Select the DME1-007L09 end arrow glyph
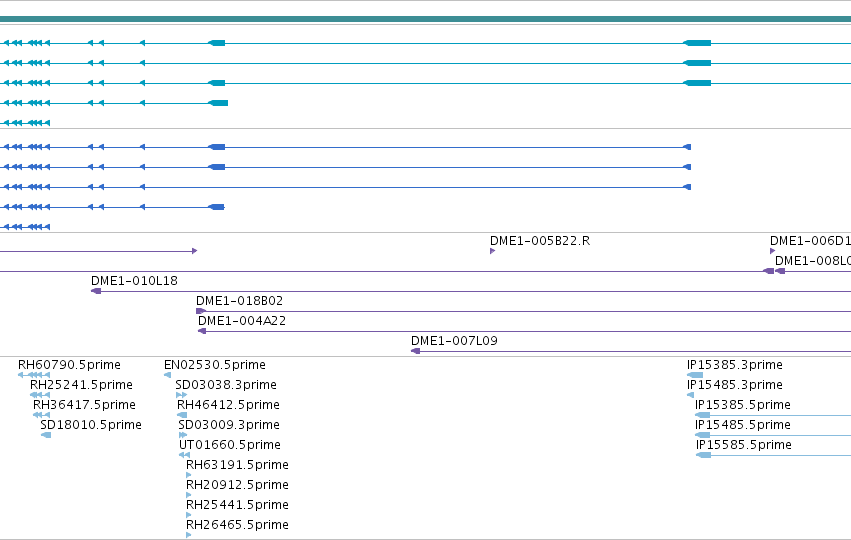851x540 pixels. (415, 351)
